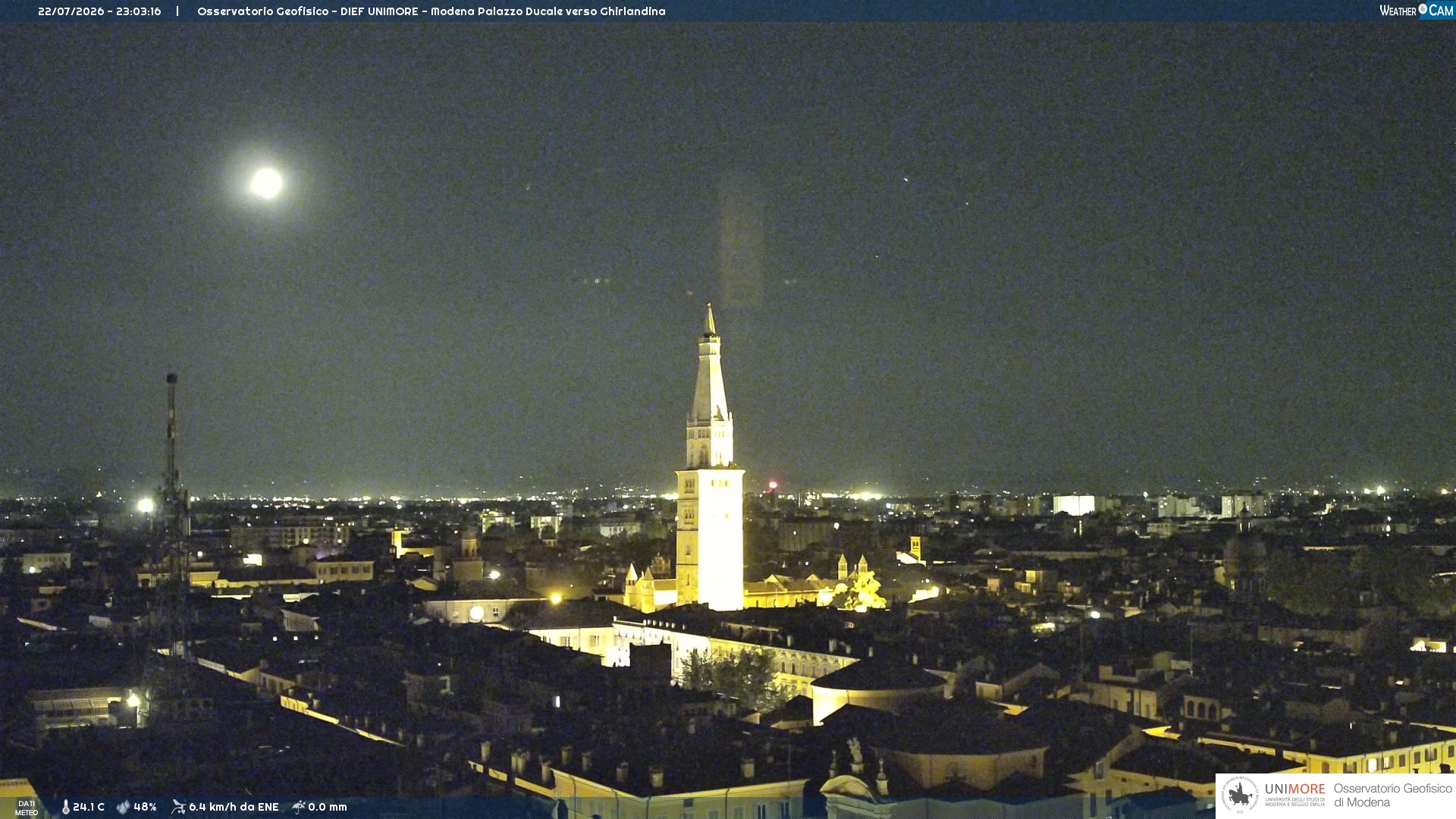Click the rain umbrella icon
This screenshot has height=819, width=1456.
(299, 808)
